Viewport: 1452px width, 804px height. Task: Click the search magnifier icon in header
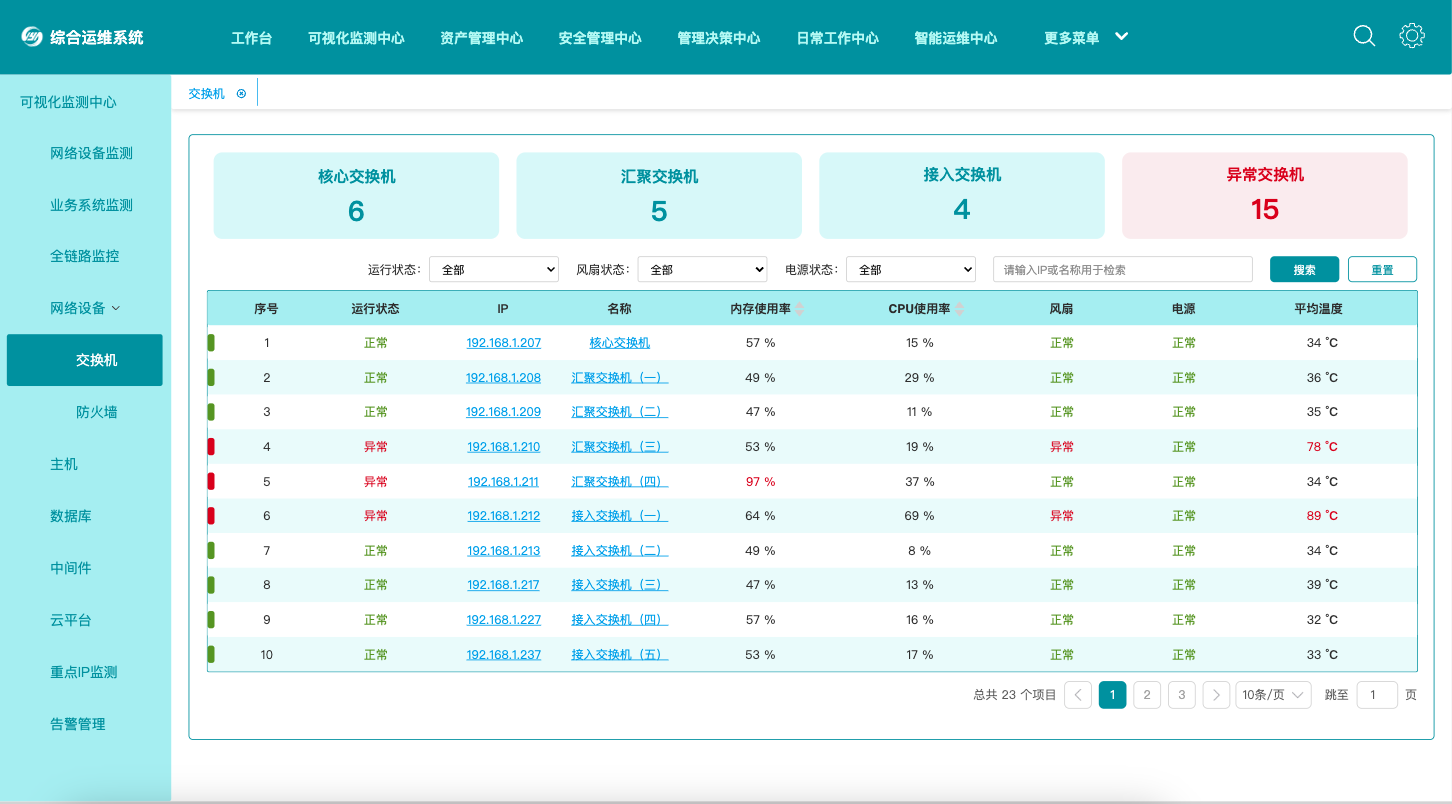pyautogui.click(x=1364, y=36)
